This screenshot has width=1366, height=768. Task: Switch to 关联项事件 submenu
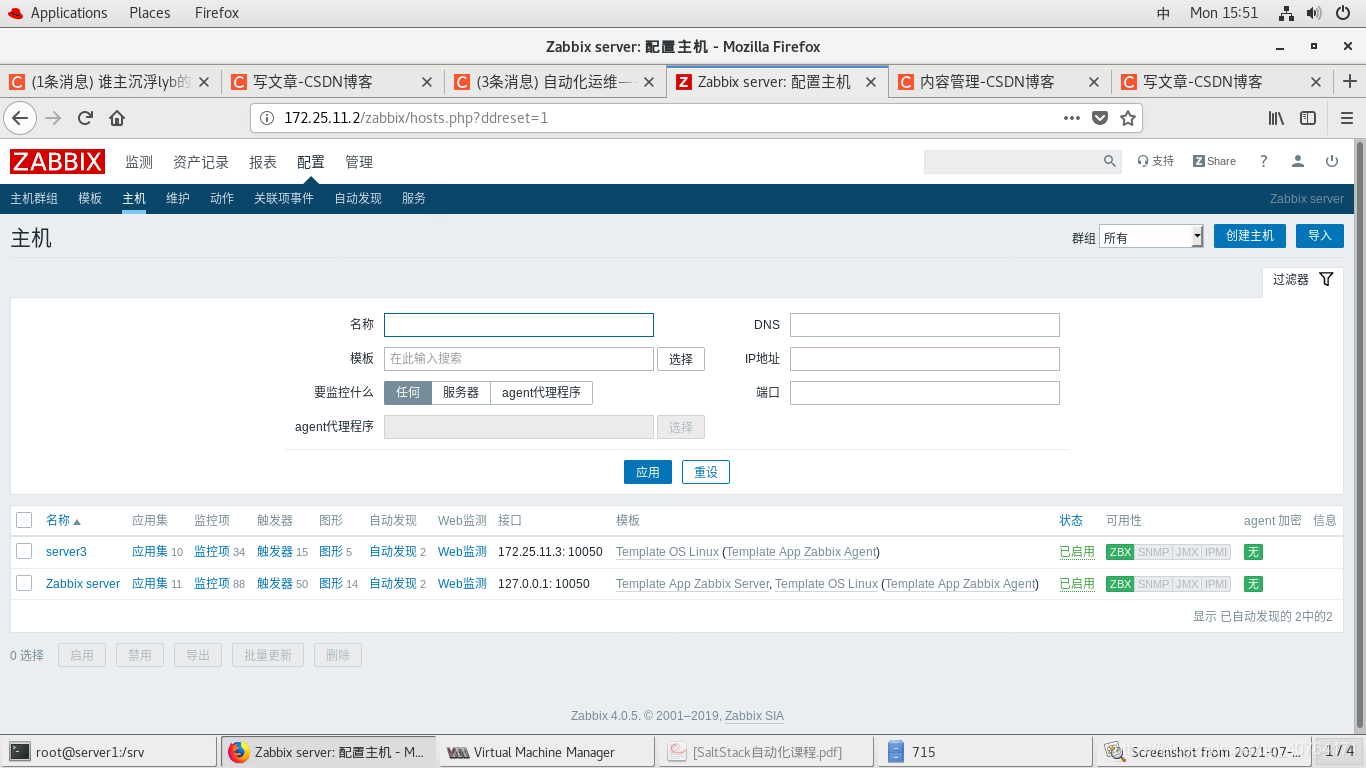(x=284, y=198)
